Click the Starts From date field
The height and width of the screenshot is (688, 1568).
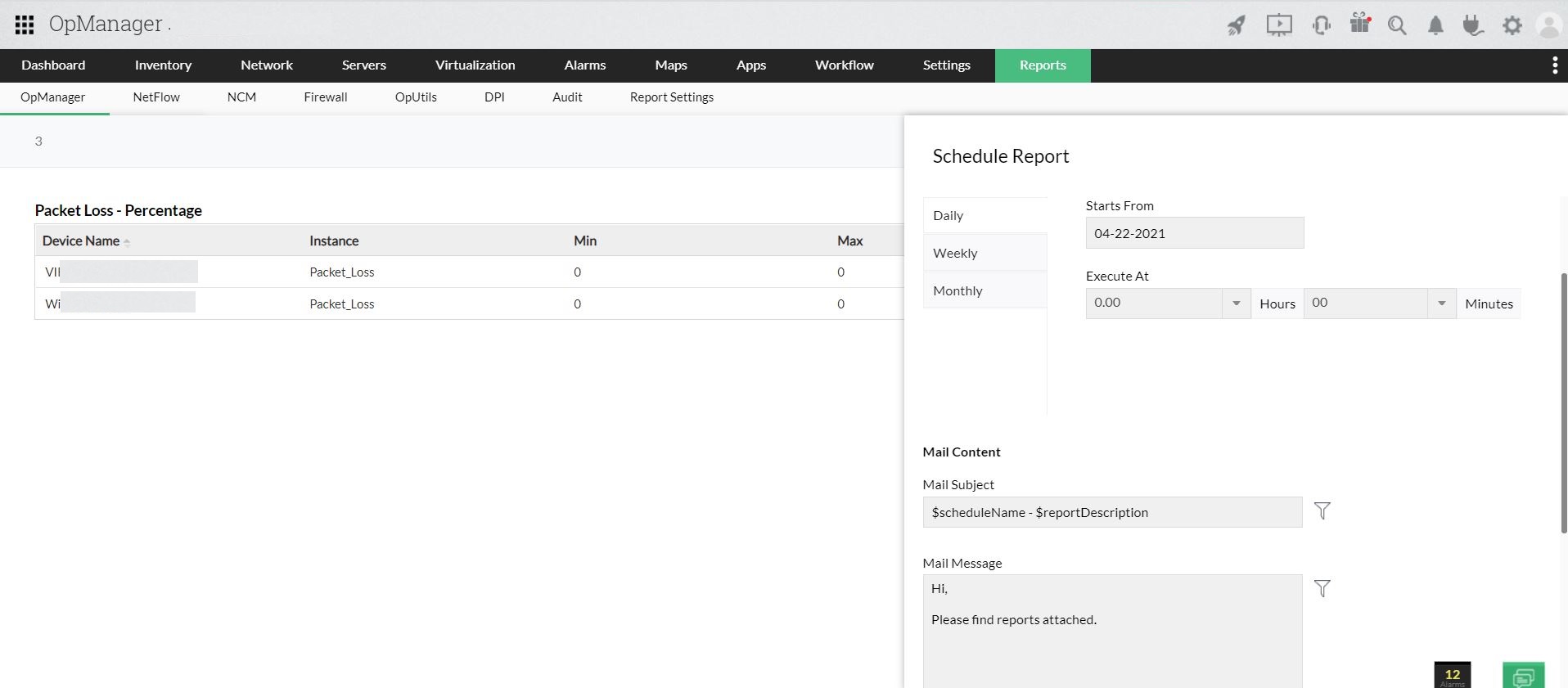pos(1195,233)
